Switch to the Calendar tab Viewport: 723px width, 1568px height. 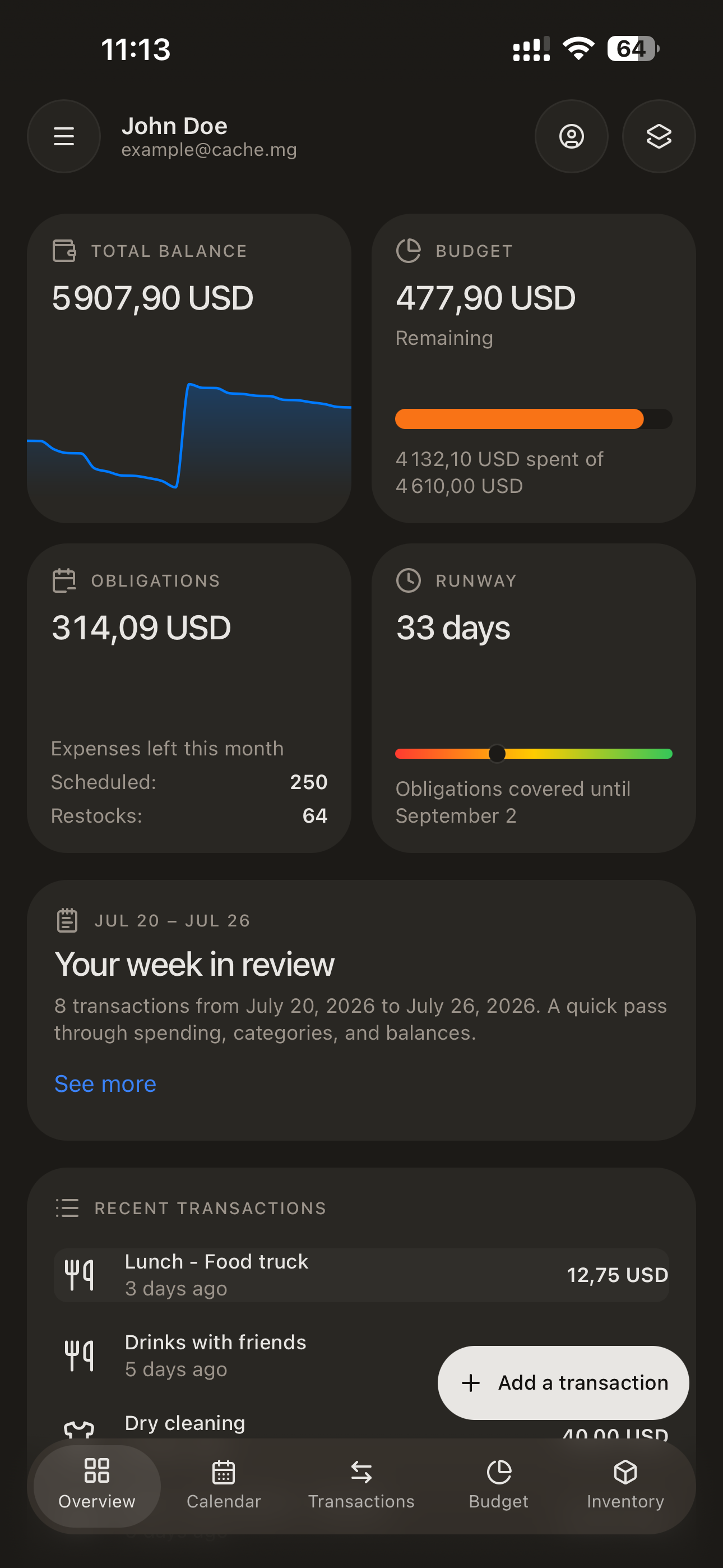[224, 1486]
